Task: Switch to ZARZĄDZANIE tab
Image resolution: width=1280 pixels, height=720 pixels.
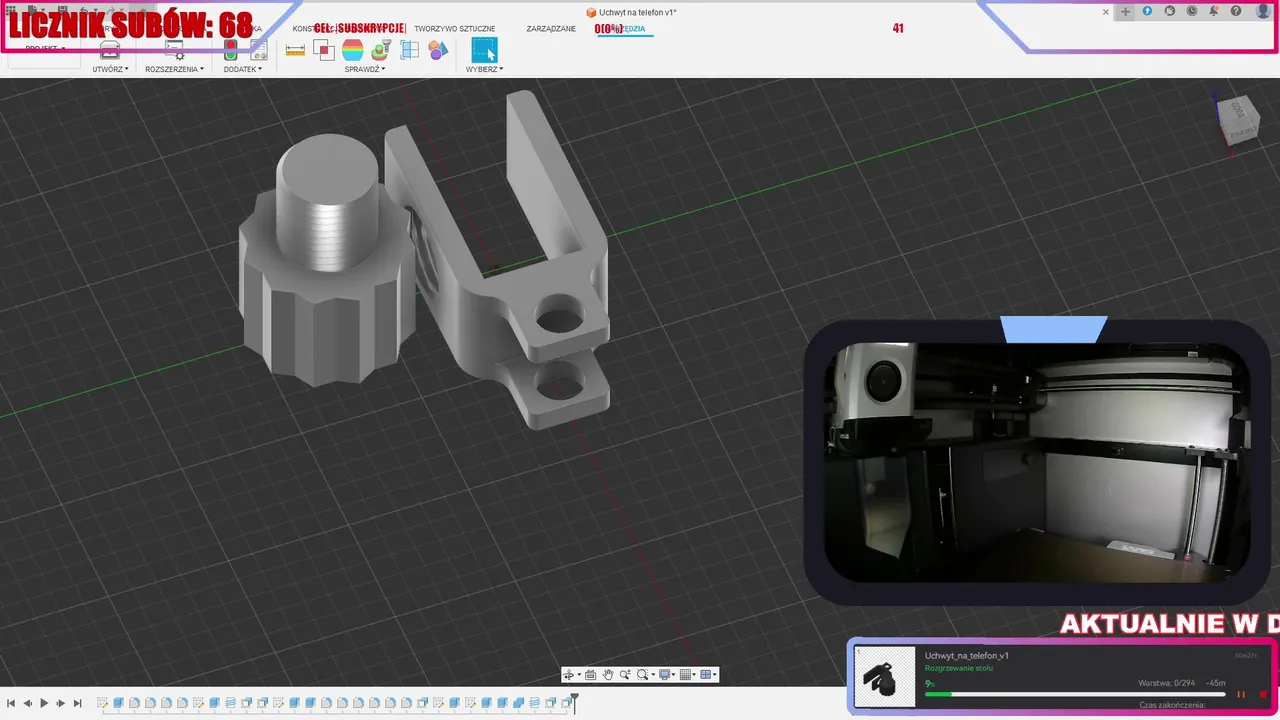Action: [x=551, y=29]
